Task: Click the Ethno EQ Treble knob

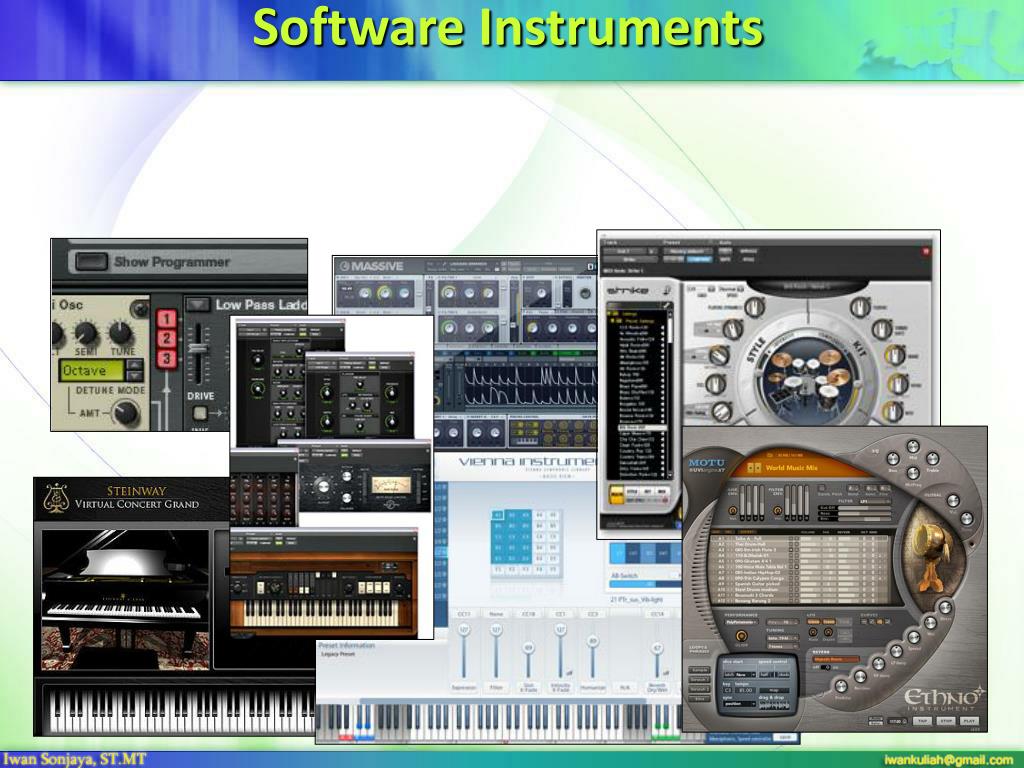Action: pyautogui.click(x=932, y=458)
